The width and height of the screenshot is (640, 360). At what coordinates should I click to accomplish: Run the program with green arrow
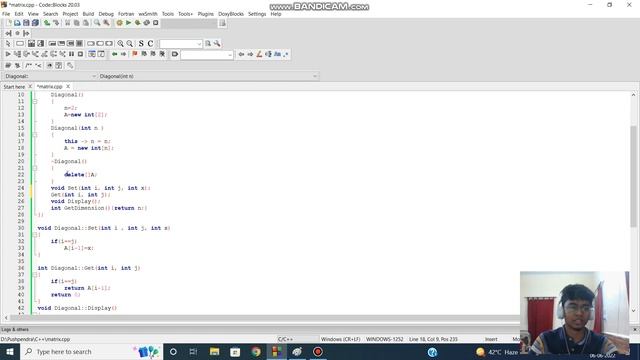pyautogui.click(x=128, y=23)
